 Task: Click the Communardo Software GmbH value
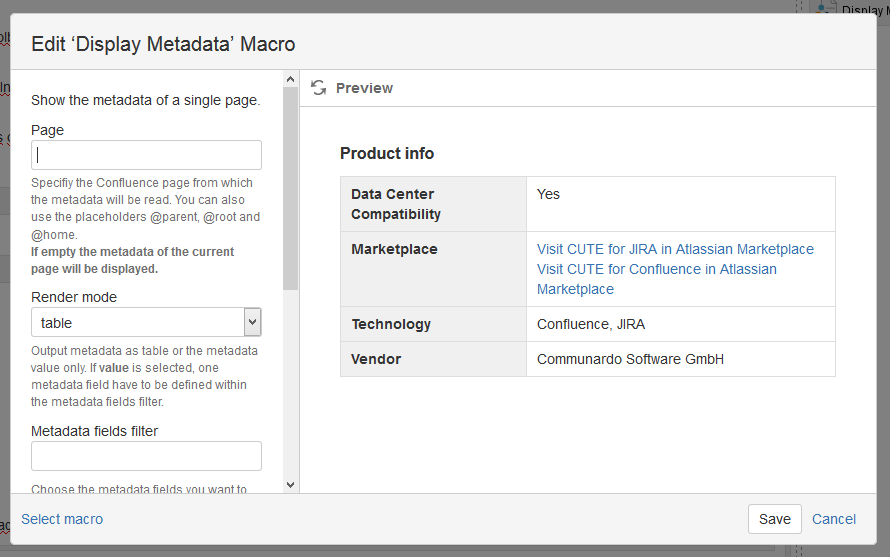(630, 359)
